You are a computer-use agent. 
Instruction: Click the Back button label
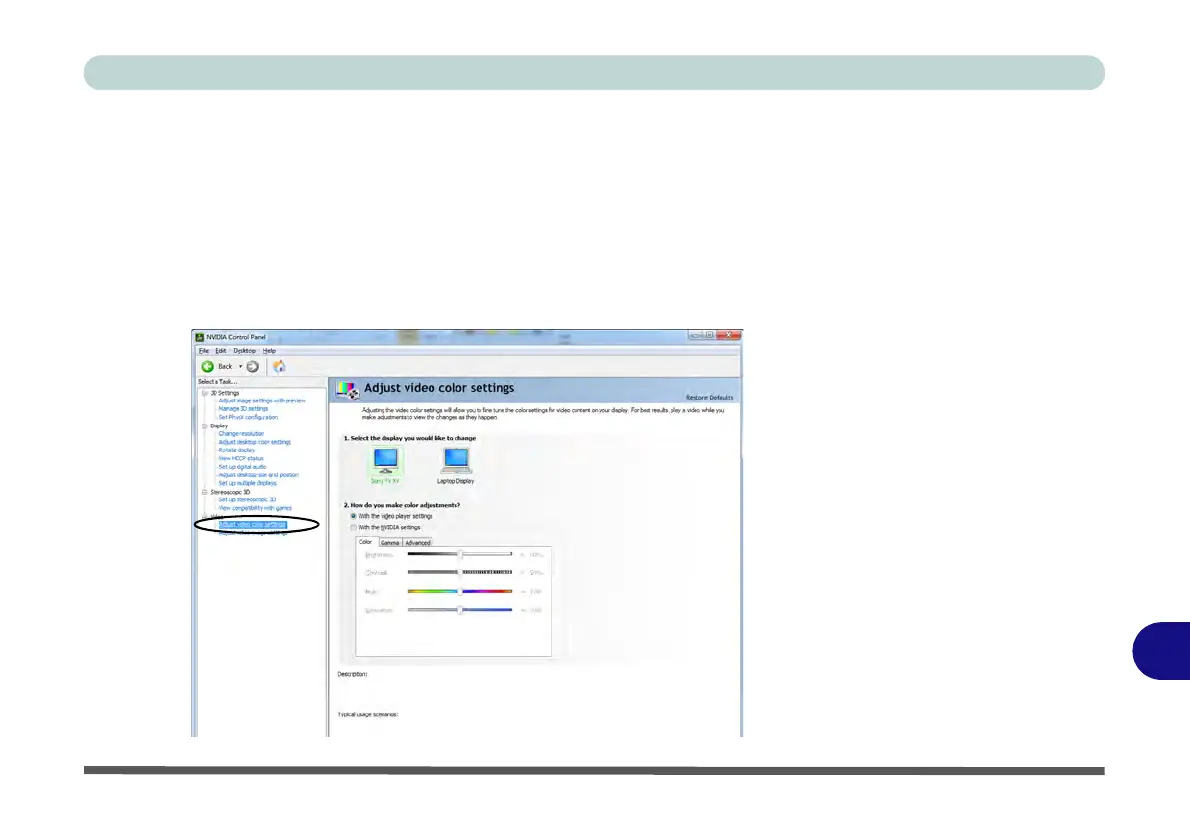coord(225,367)
